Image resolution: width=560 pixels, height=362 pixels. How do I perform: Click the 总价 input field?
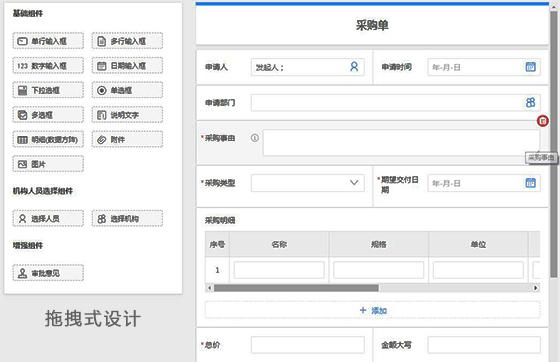(308, 345)
